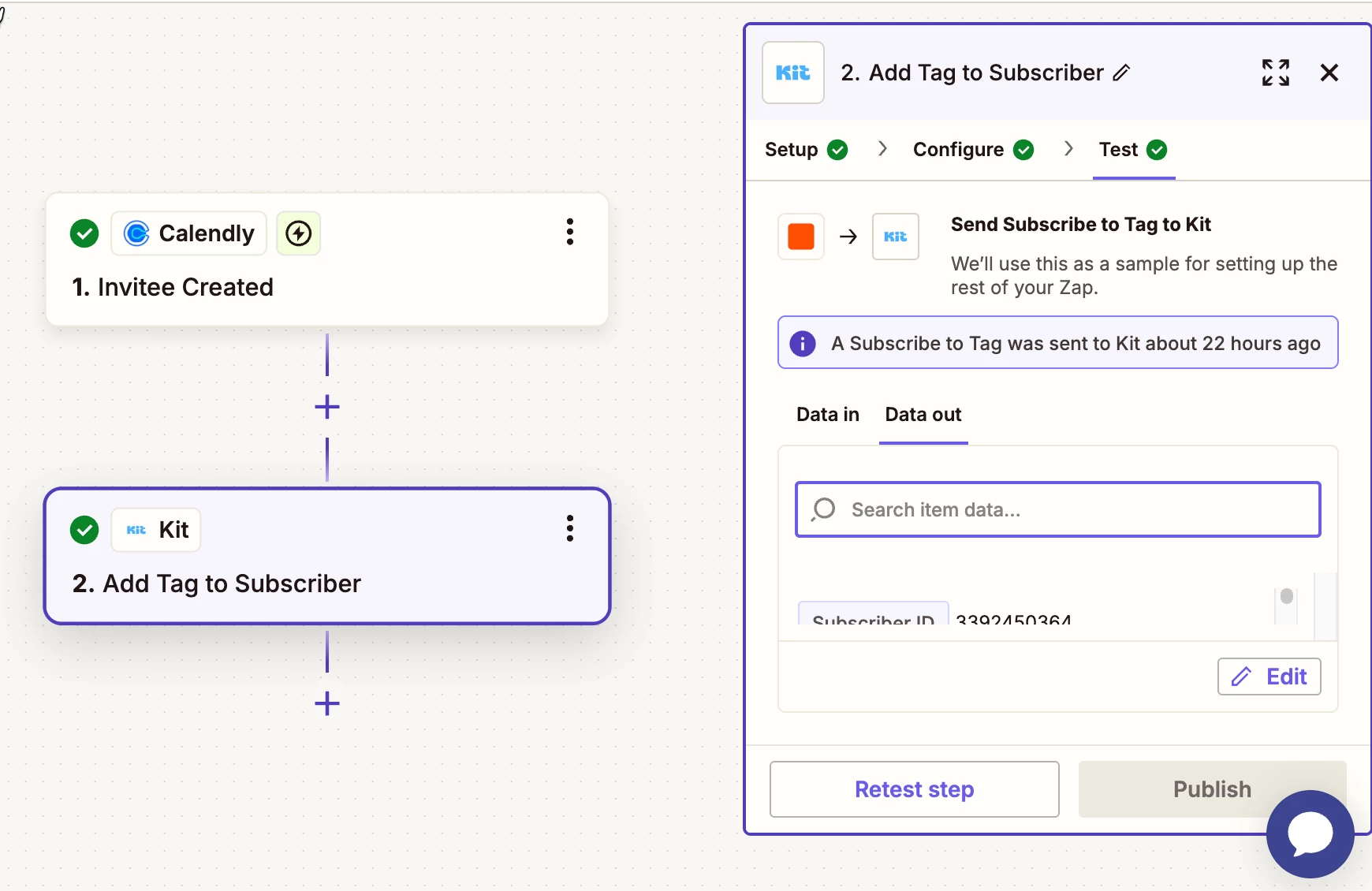Switch to the Data in tab

tap(828, 415)
